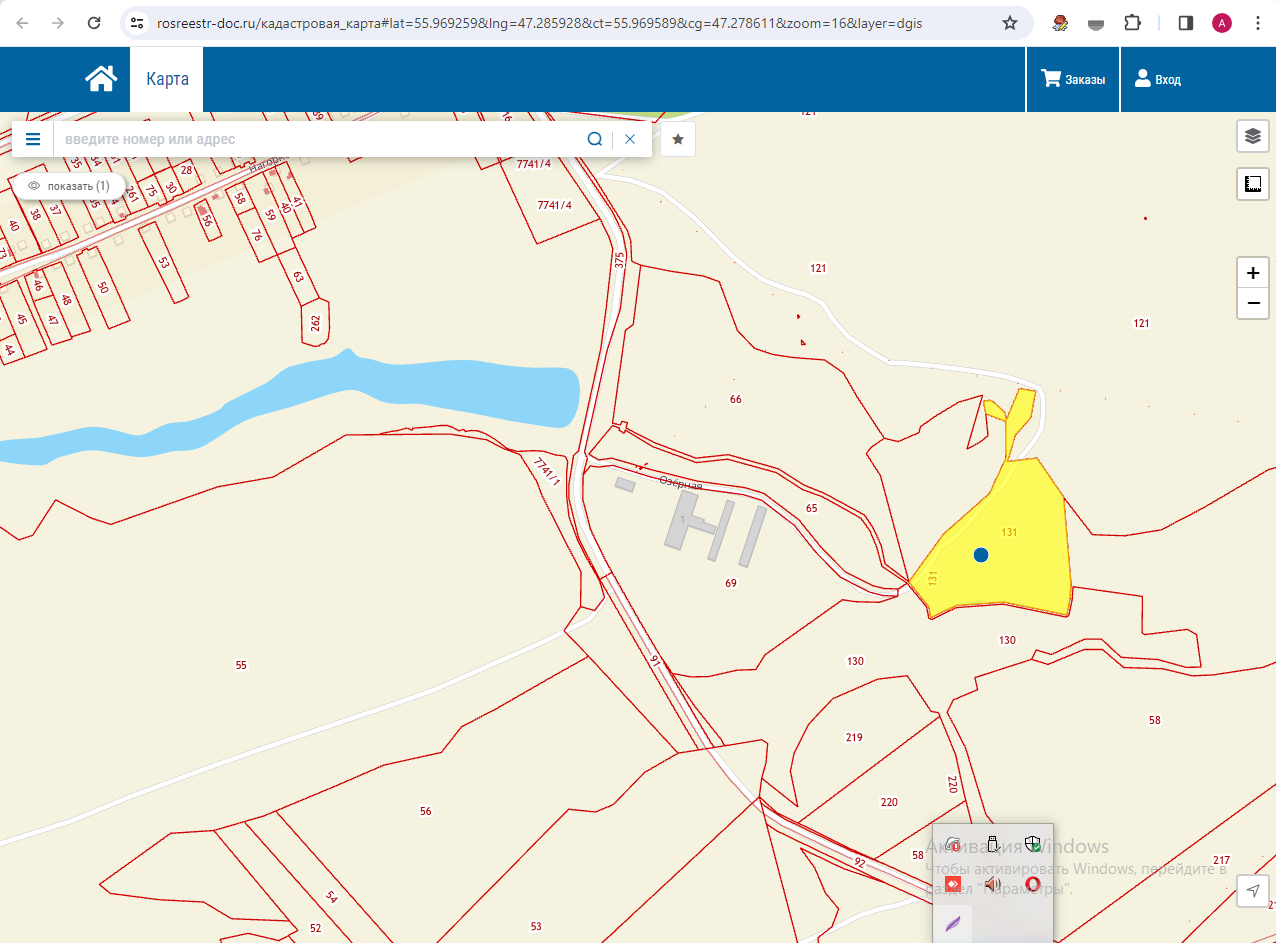Select parcel labeled 63

[x=297, y=275]
